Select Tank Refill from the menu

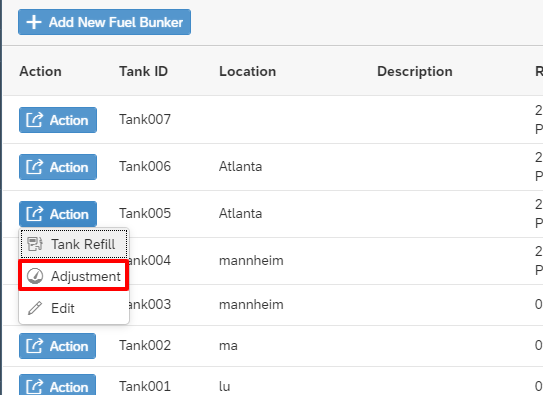pyautogui.click(x=74, y=244)
